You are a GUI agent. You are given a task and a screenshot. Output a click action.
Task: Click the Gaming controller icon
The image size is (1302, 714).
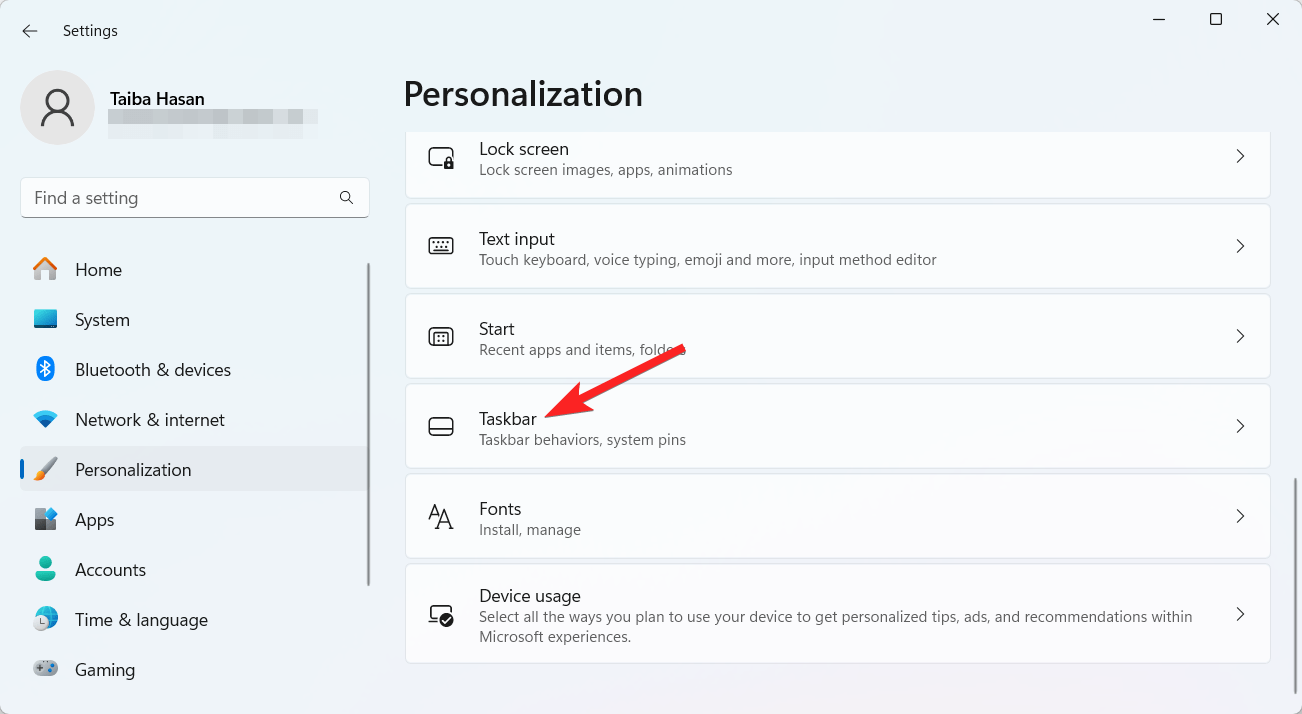pyautogui.click(x=45, y=669)
